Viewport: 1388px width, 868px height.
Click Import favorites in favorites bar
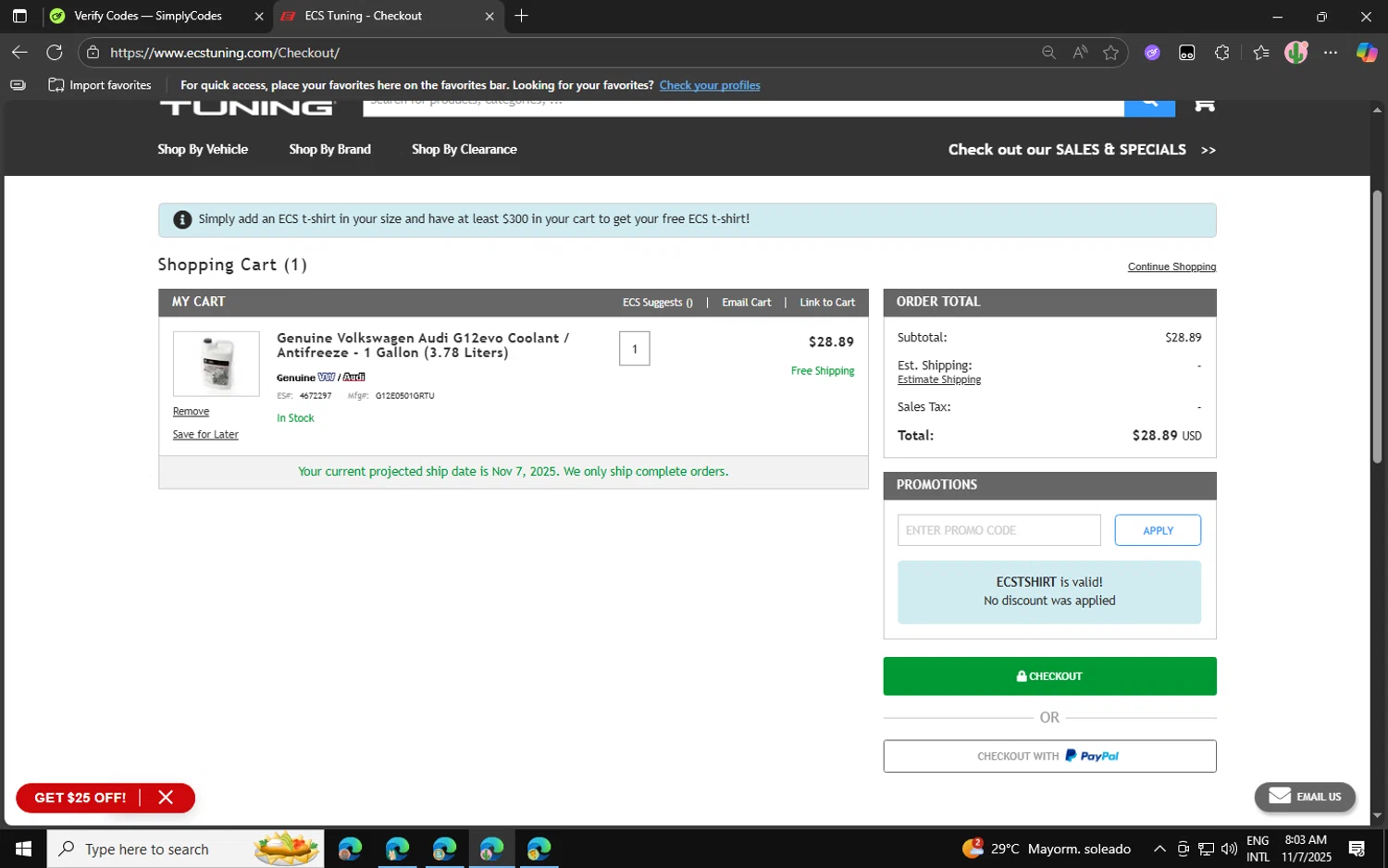100,85
